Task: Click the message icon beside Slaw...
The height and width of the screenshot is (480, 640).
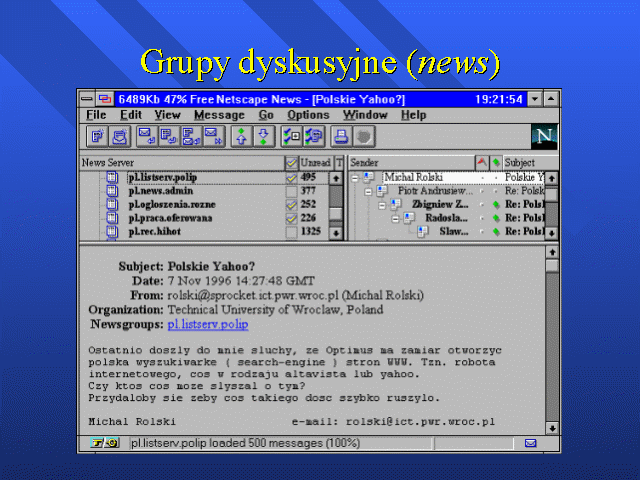Action: click(423, 231)
